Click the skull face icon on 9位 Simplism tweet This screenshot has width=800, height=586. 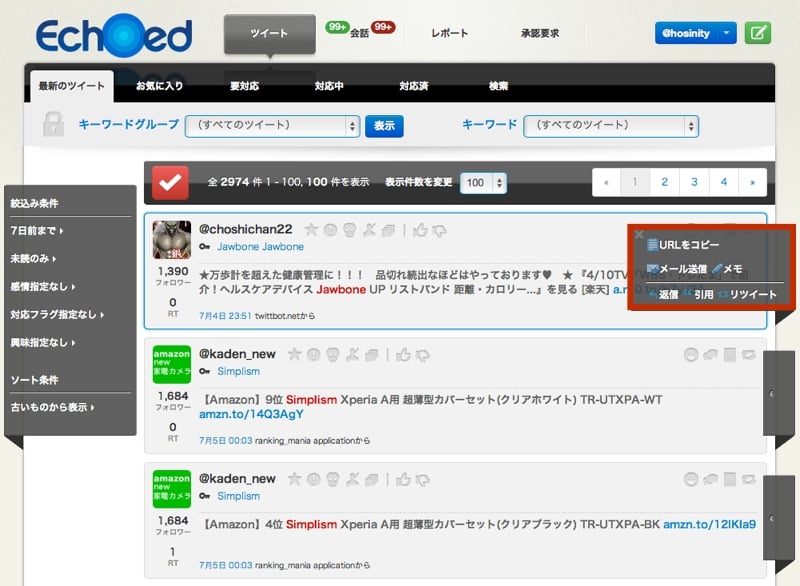[x=333, y=355]
